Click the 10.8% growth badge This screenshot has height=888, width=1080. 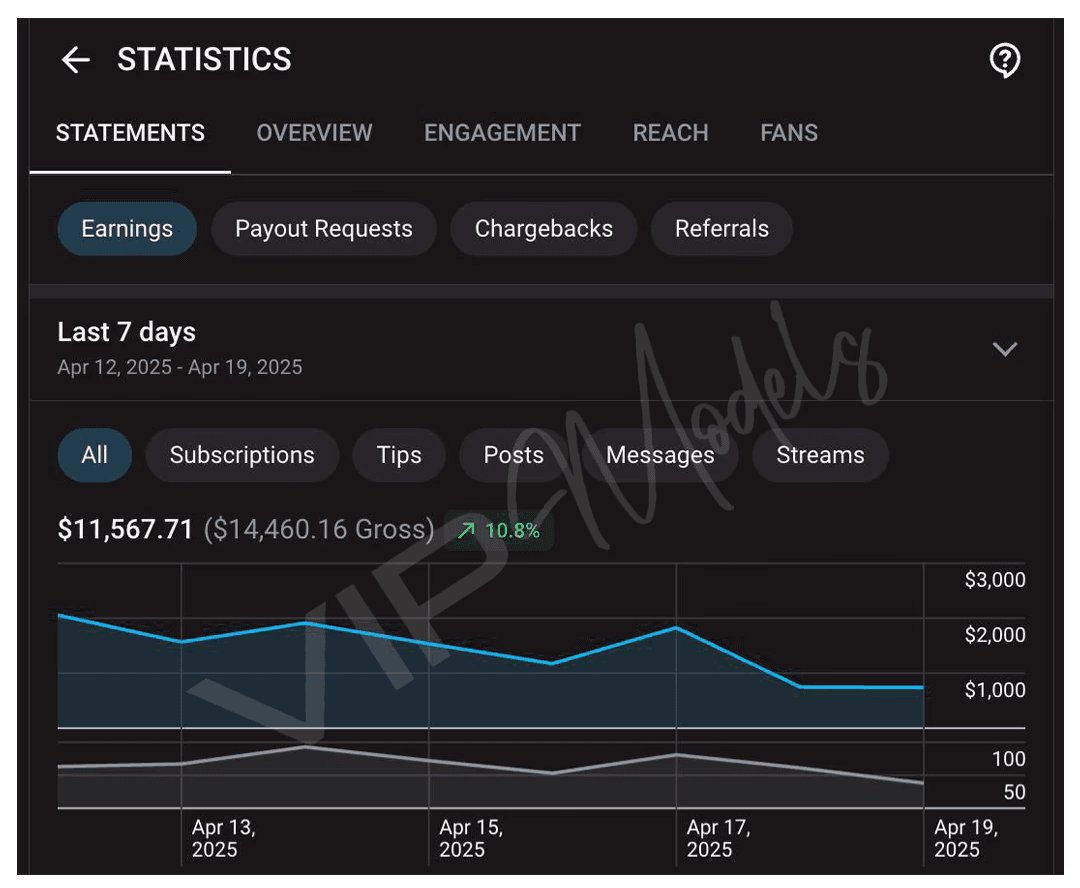click(x=499, y=530)
